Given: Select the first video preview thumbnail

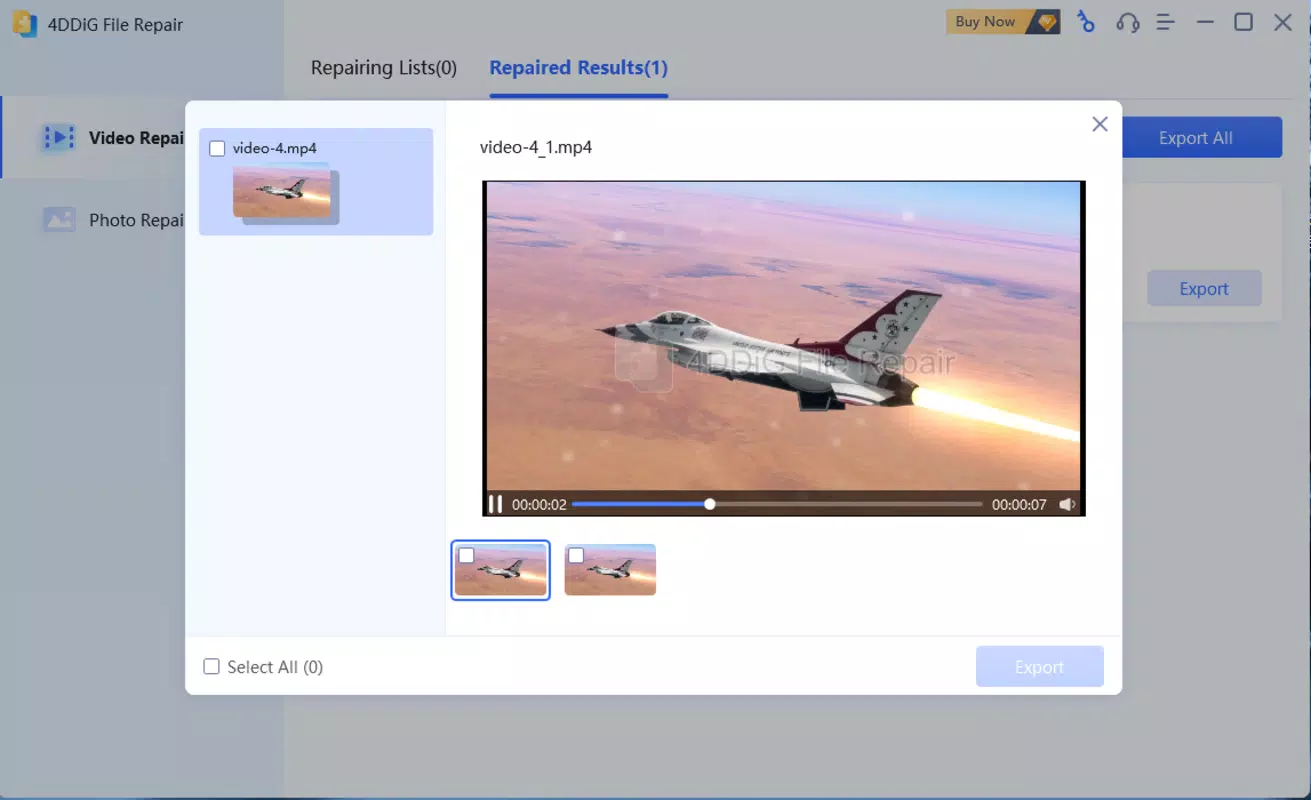Looking at the screenshot, I should point(500,570).
